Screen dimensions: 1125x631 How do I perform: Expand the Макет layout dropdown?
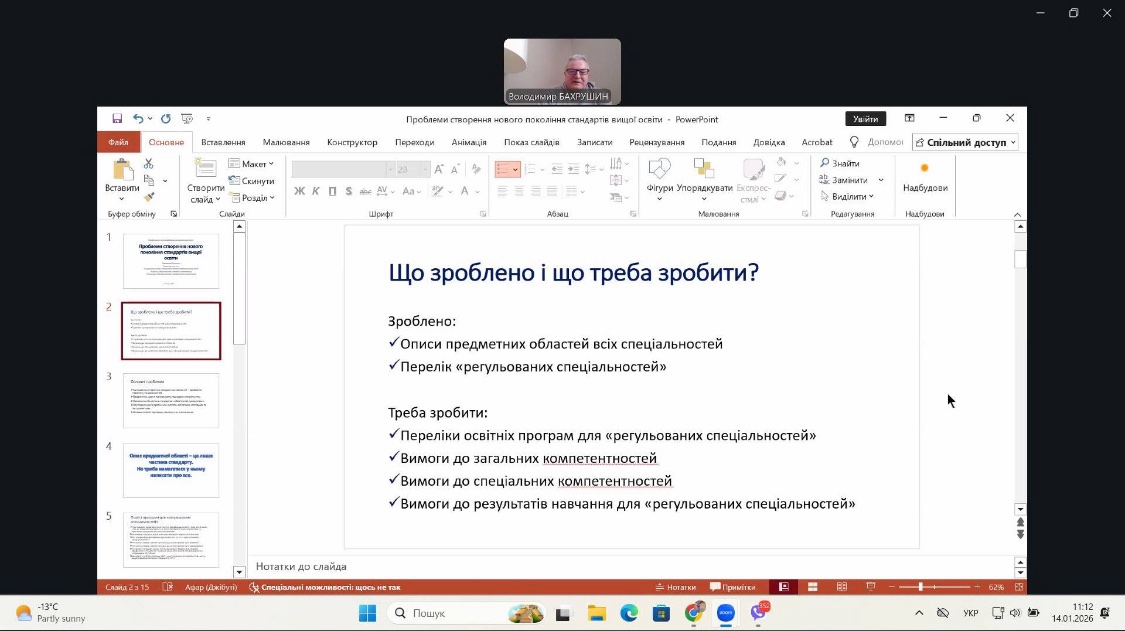coord(251,164)
